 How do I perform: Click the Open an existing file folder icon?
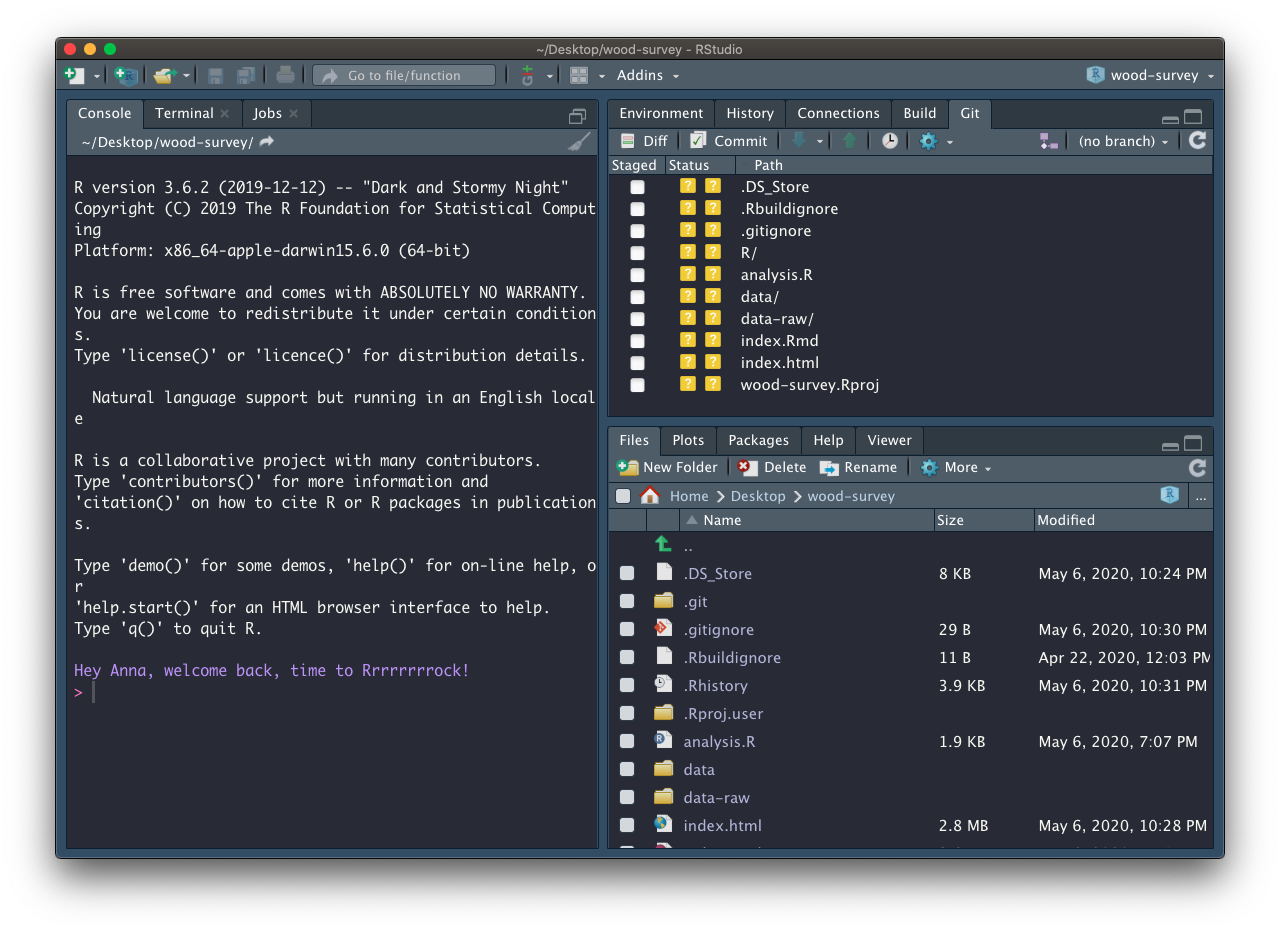(x=165, y=75)
